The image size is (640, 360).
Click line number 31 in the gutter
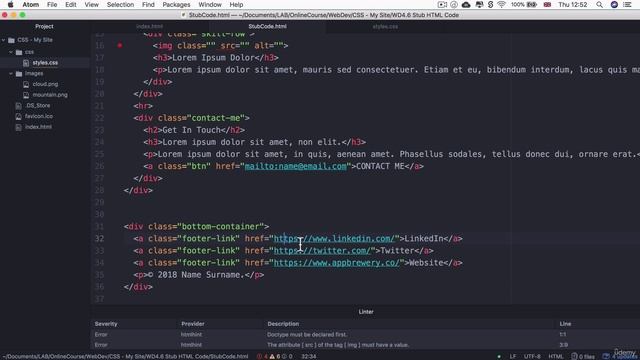coord(100,227)
